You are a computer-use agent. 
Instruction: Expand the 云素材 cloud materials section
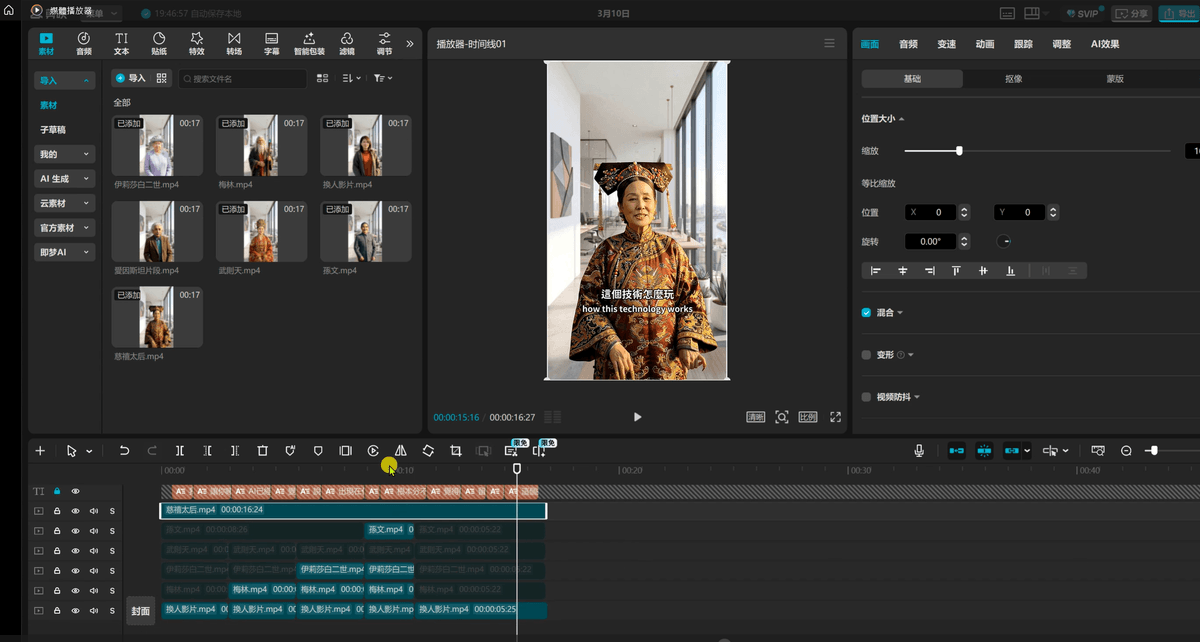(65, 203)
